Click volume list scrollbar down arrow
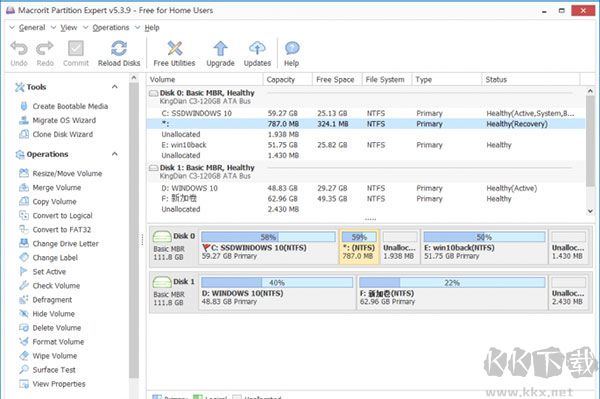This screenshot has width=600, height=399. point(590,211)
